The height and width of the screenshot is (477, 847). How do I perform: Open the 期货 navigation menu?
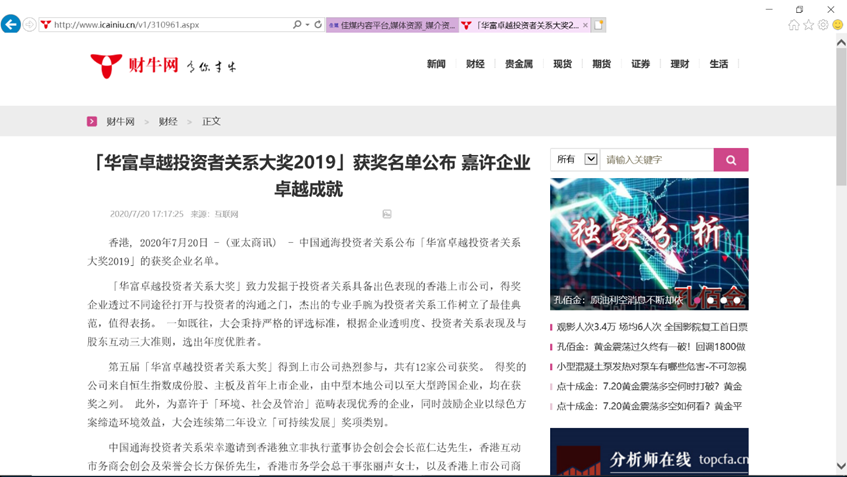point(601,64)
